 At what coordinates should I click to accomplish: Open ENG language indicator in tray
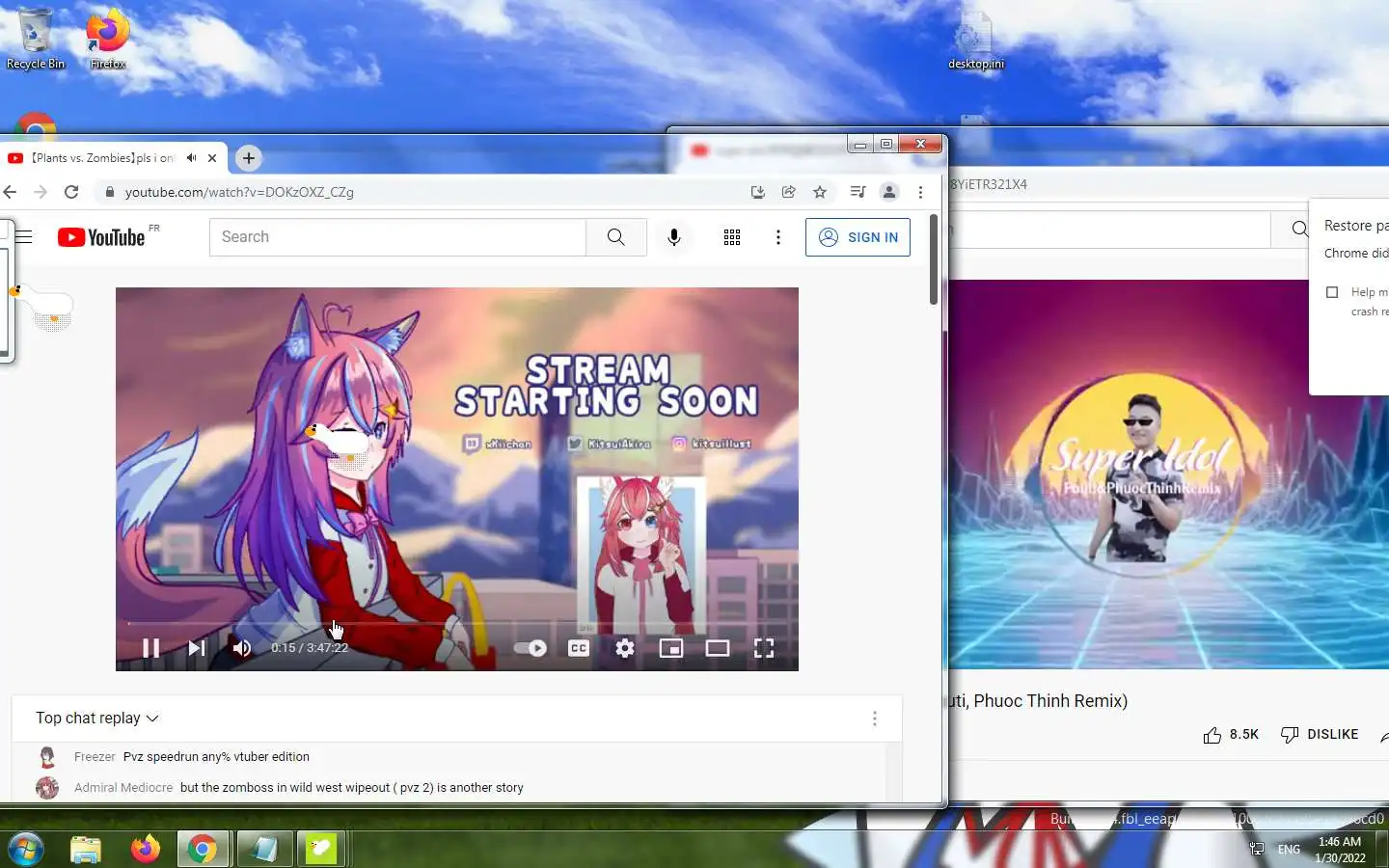point(1289,850)
